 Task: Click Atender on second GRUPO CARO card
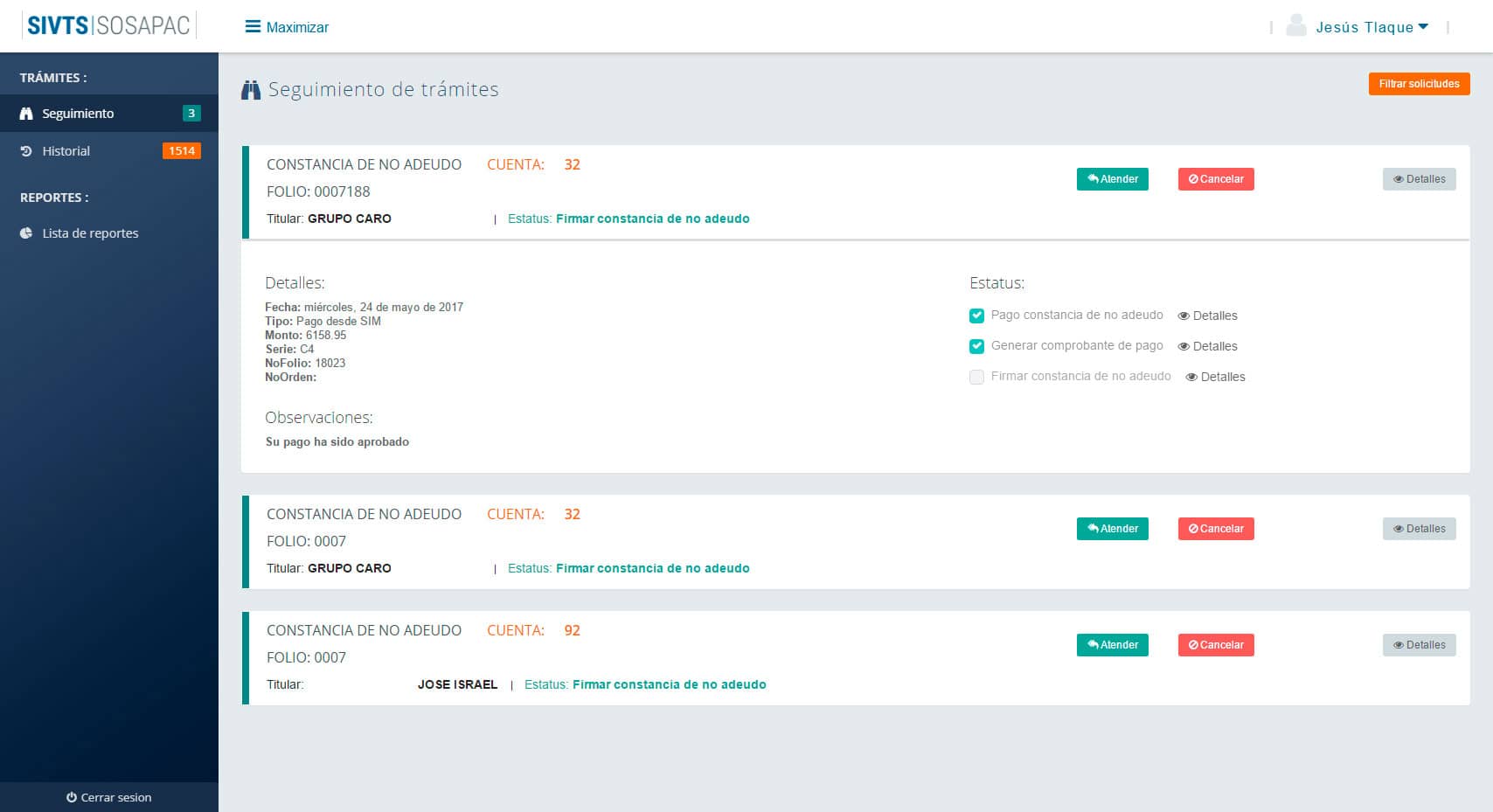click(x=1112, y=529)
